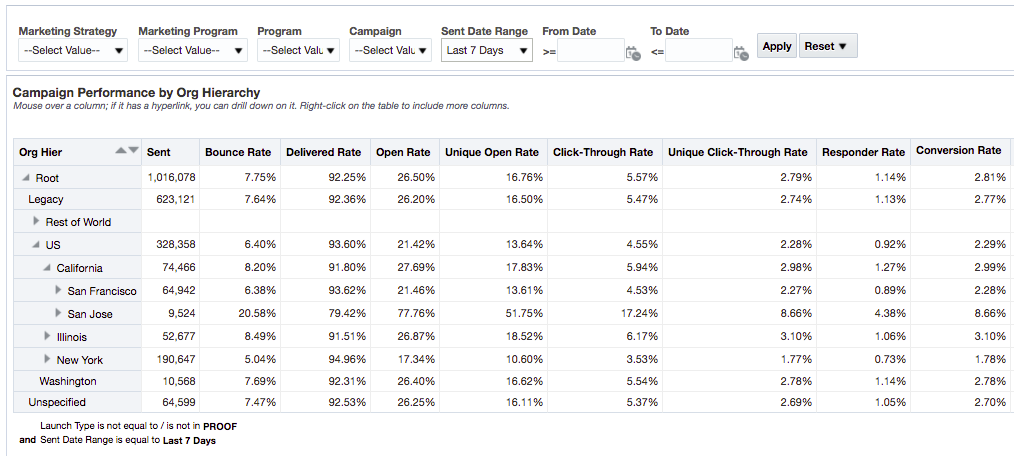The image size is (1014, 456).
Task: Open the Marketing Strategy dropdown
Action: (x=73, y=50)
